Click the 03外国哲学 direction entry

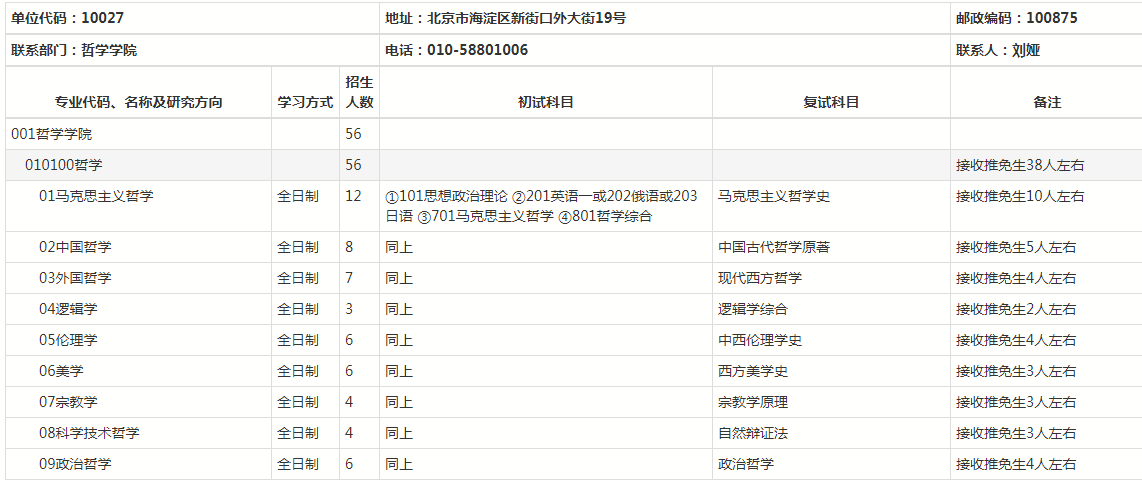click(76, 278)
